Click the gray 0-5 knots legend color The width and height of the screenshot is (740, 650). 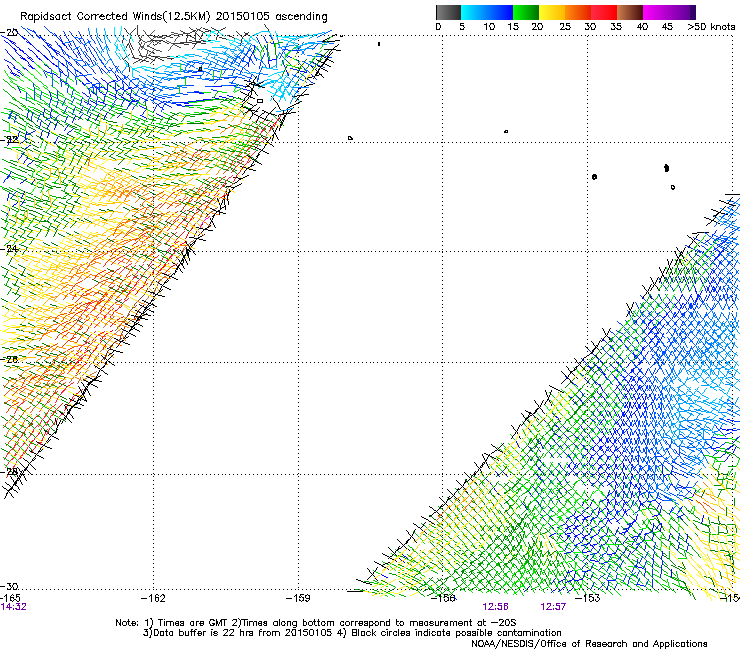coord(448,12)
